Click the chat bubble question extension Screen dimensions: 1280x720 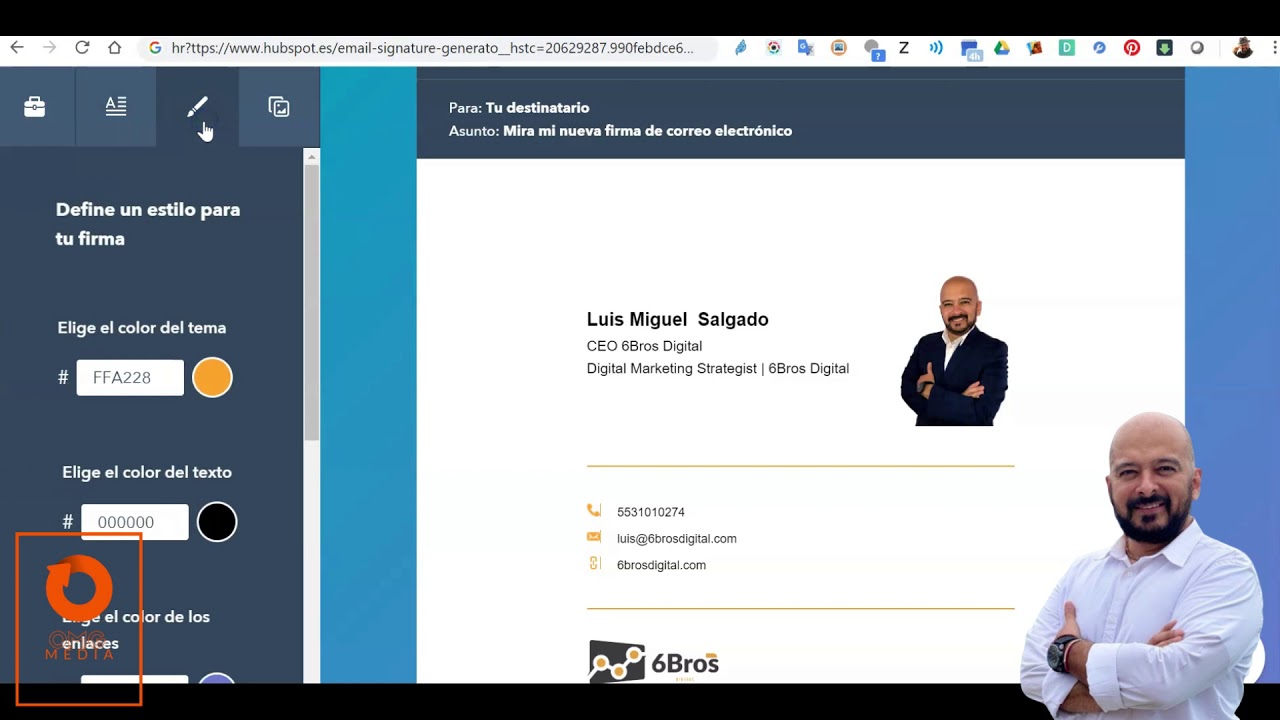tap(873, 50)
